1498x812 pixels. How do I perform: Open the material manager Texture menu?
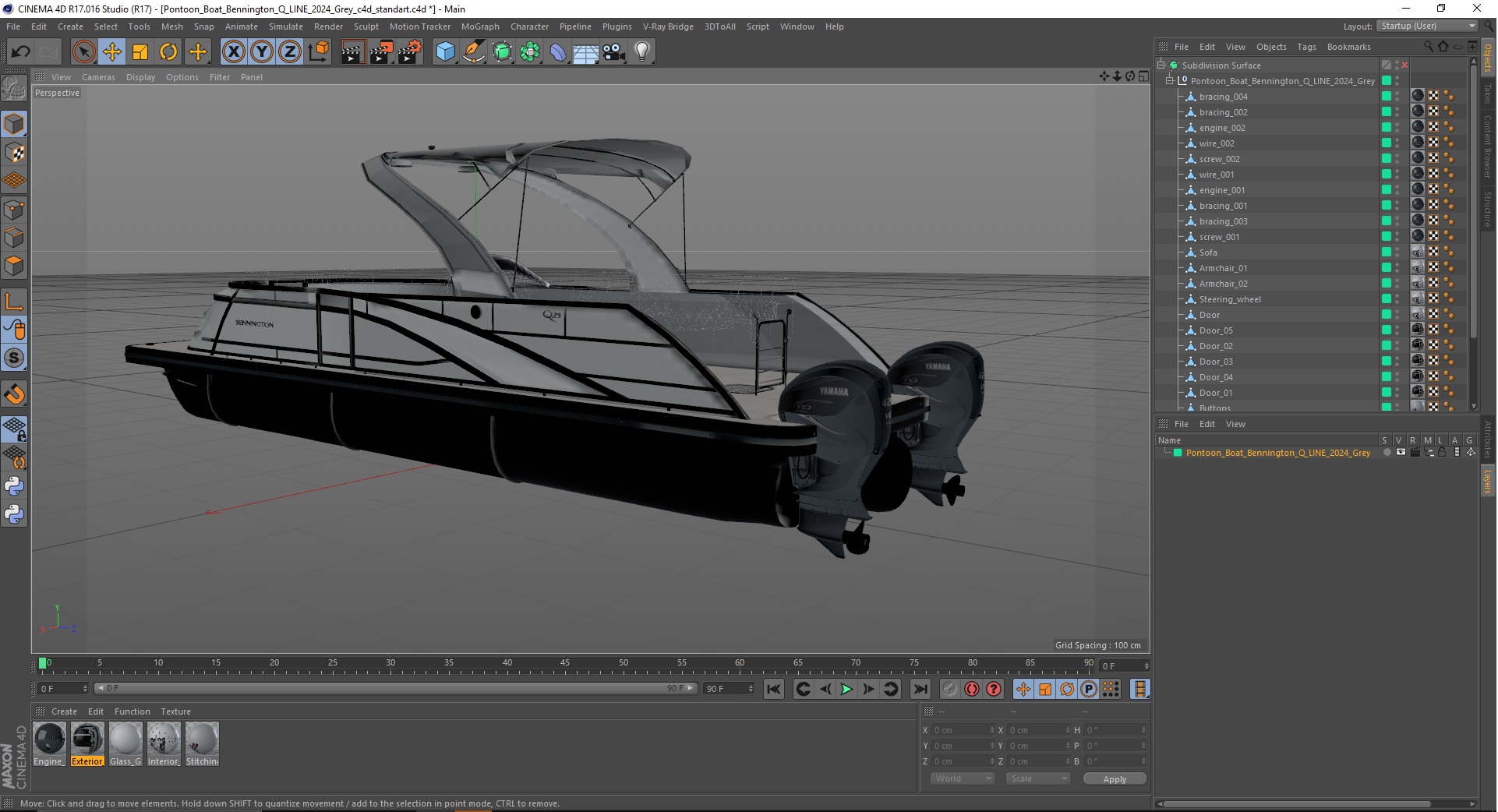coord(175,711)
